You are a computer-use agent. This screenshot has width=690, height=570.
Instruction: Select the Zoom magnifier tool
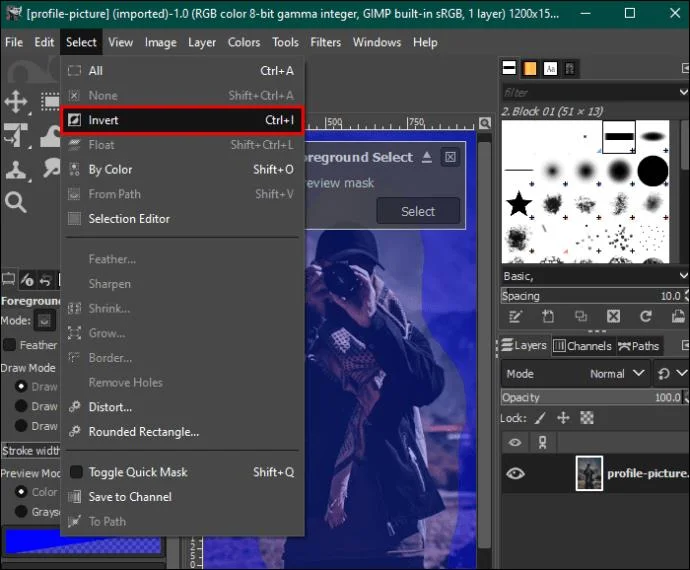[16, 202]
